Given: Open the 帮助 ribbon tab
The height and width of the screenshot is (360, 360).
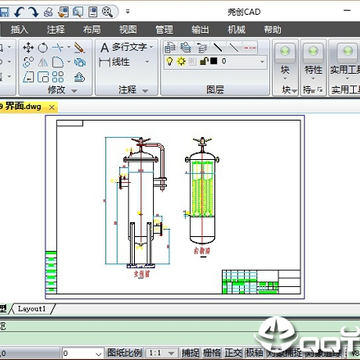Looking at the screenshot, I should 272,30.
